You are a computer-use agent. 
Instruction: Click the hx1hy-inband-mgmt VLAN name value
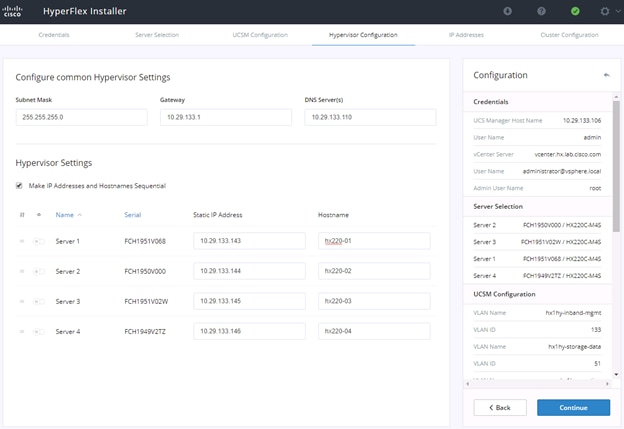click(x=573, y=313)
